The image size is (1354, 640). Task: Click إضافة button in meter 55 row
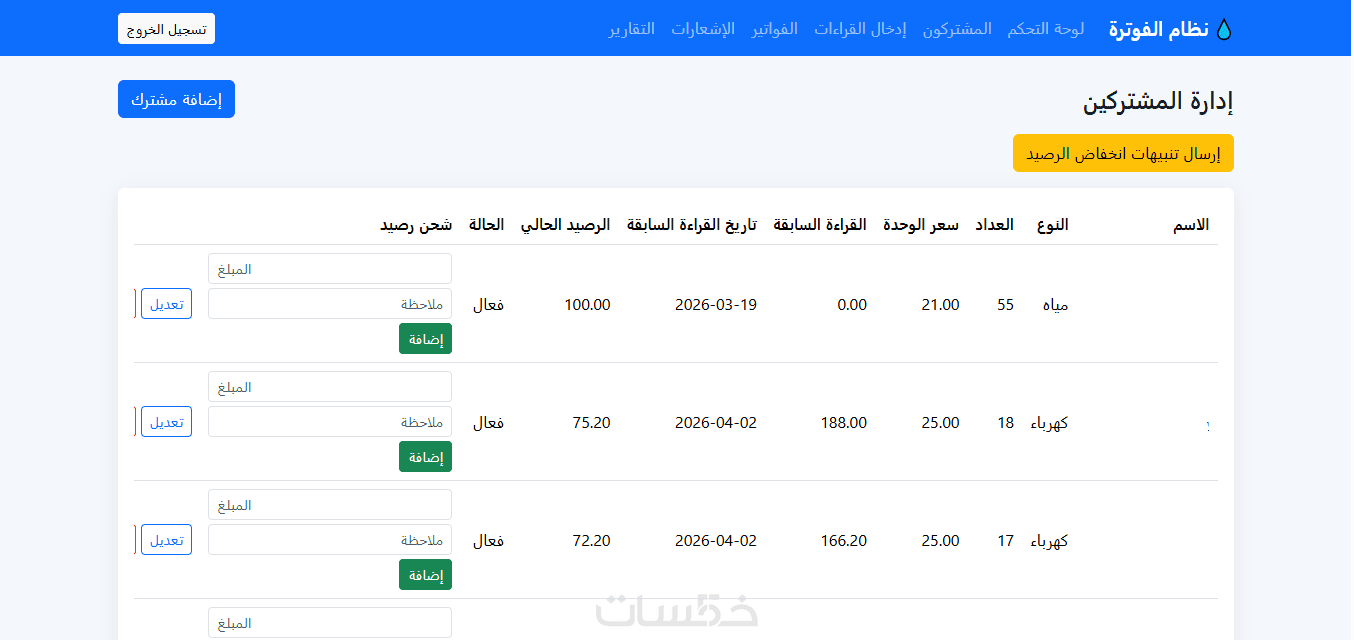[425, 339]
